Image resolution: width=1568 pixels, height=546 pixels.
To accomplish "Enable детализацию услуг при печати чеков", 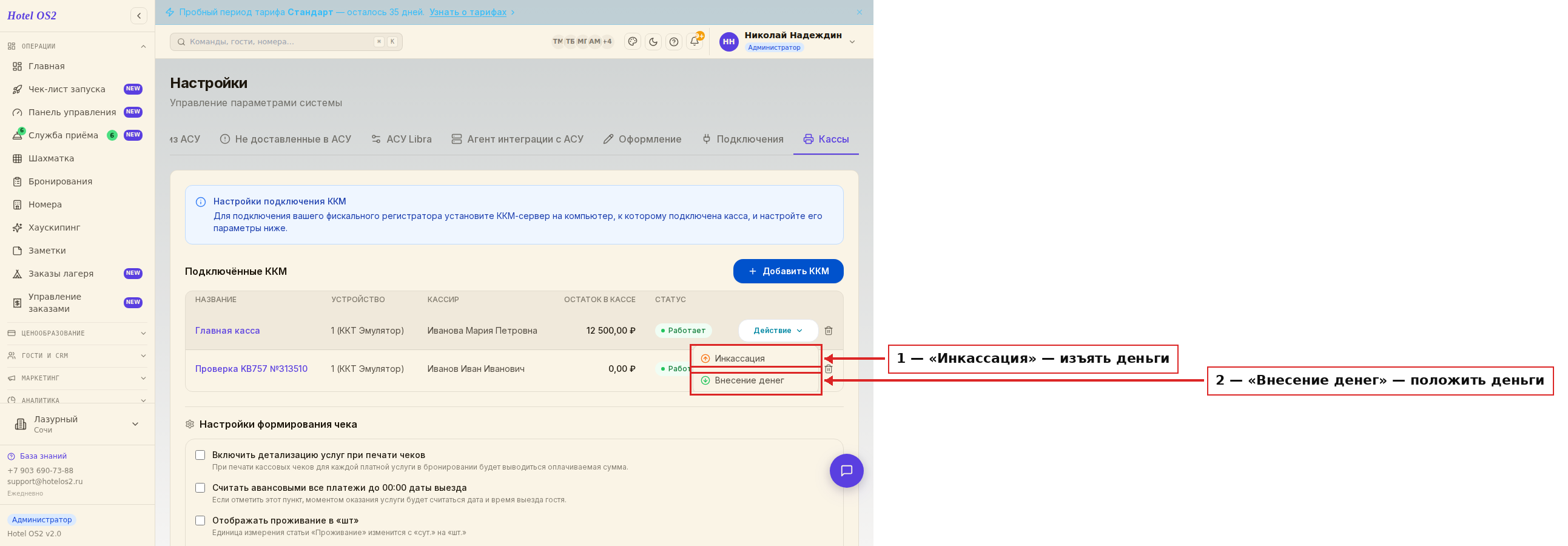I will tap(200, 454).
